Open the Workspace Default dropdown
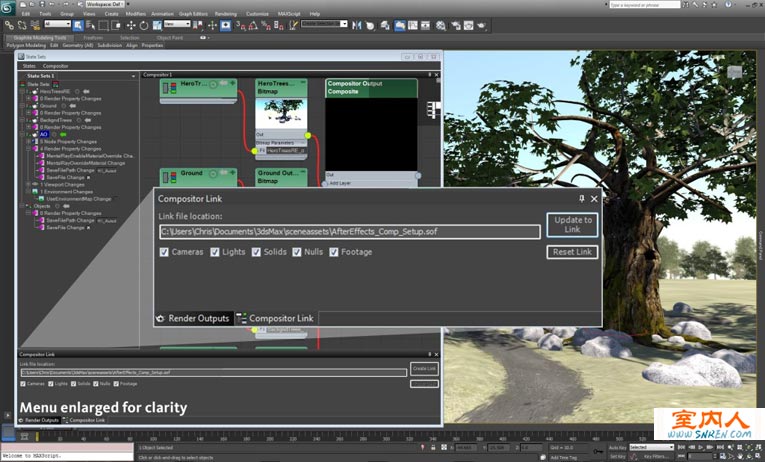This screenshot has height=462, width=765. pos(103,4)
